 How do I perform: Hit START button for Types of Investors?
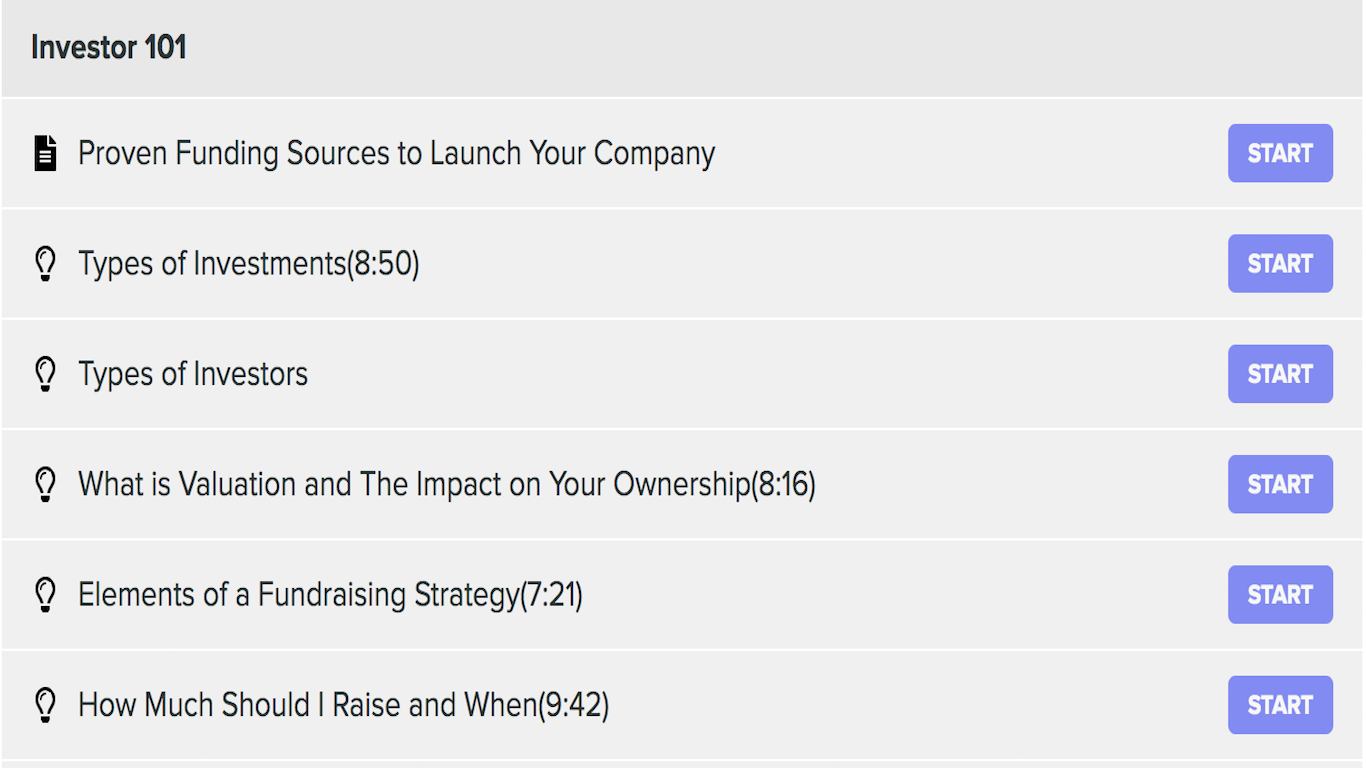(x=1279, y=374)
